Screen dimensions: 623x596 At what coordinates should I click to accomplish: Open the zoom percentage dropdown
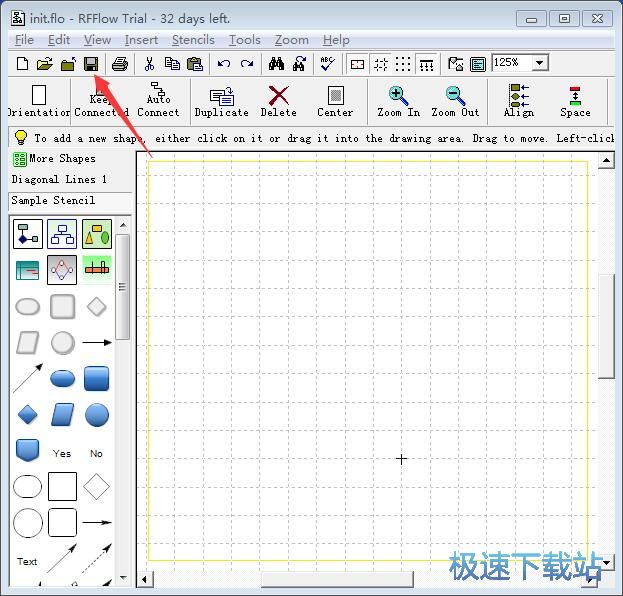tap(540, 63)
